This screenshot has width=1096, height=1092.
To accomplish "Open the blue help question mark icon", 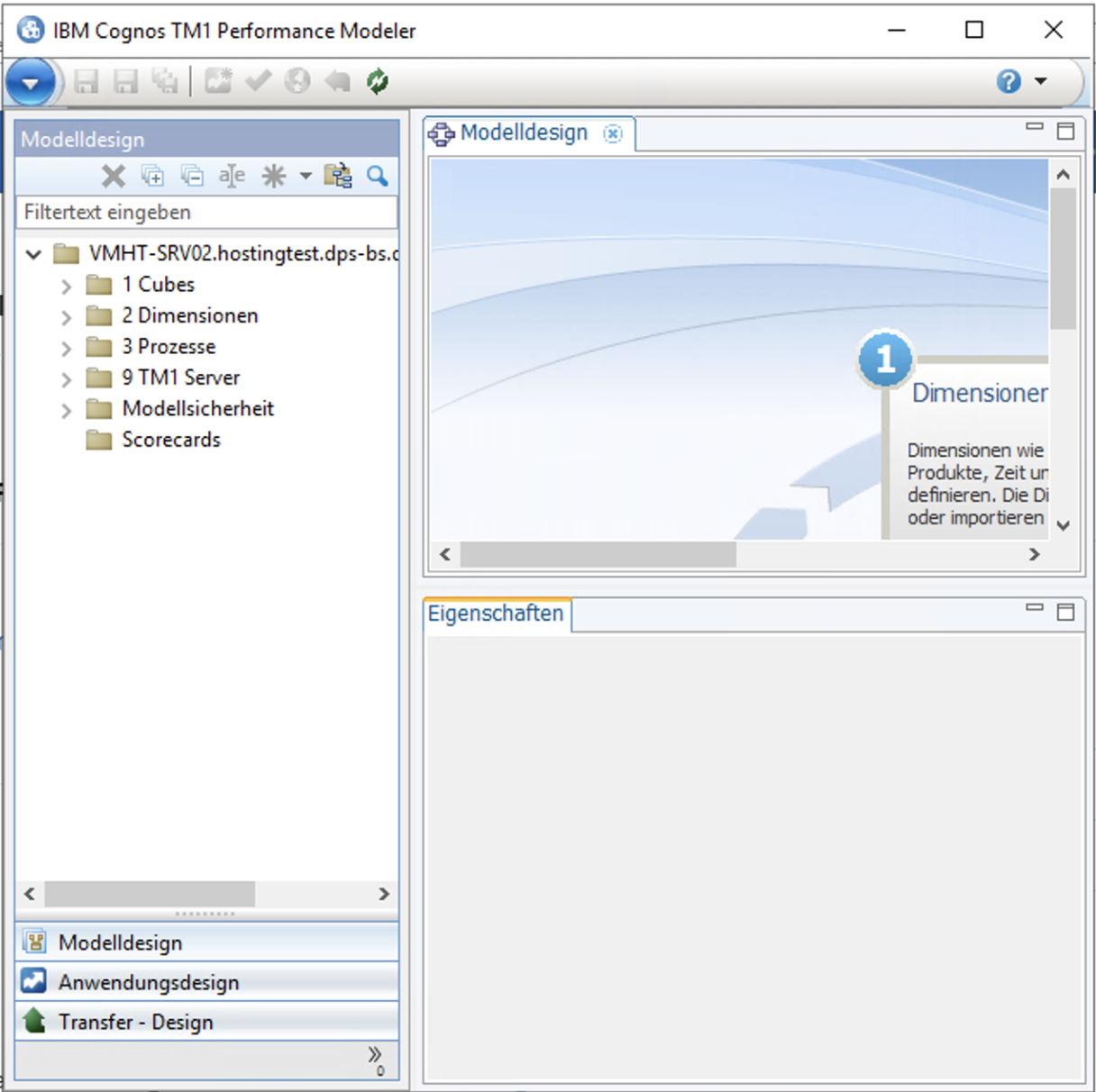I will (1009, 82).
